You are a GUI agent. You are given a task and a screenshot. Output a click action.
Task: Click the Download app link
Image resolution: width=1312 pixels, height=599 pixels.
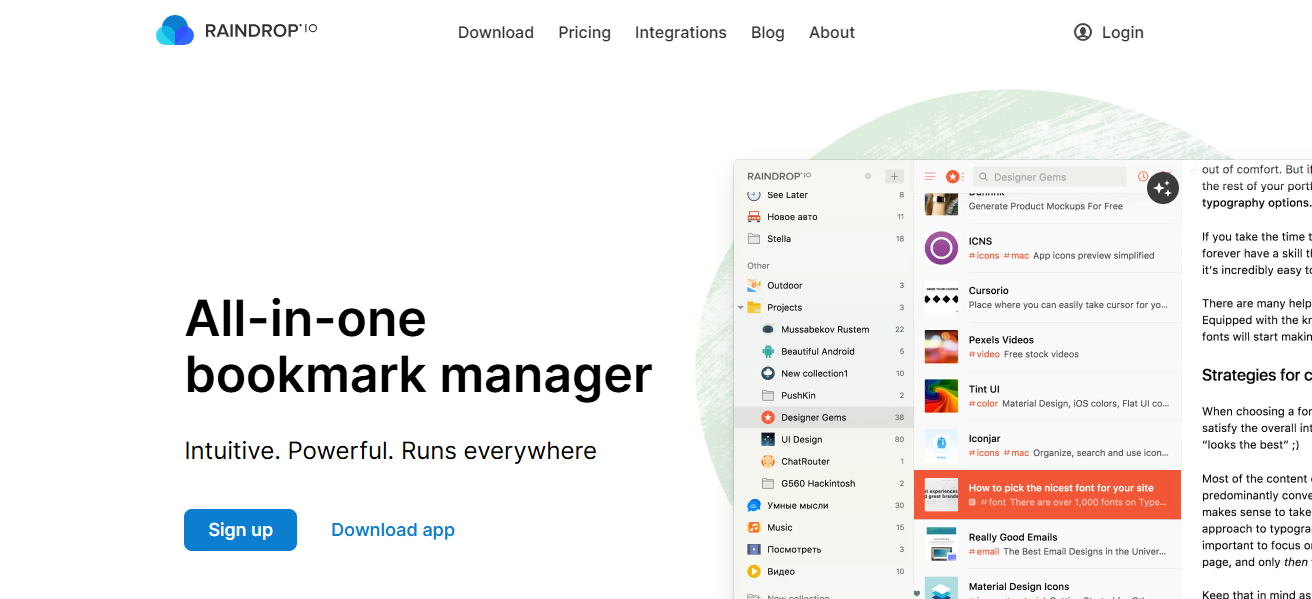coord(393,530)
